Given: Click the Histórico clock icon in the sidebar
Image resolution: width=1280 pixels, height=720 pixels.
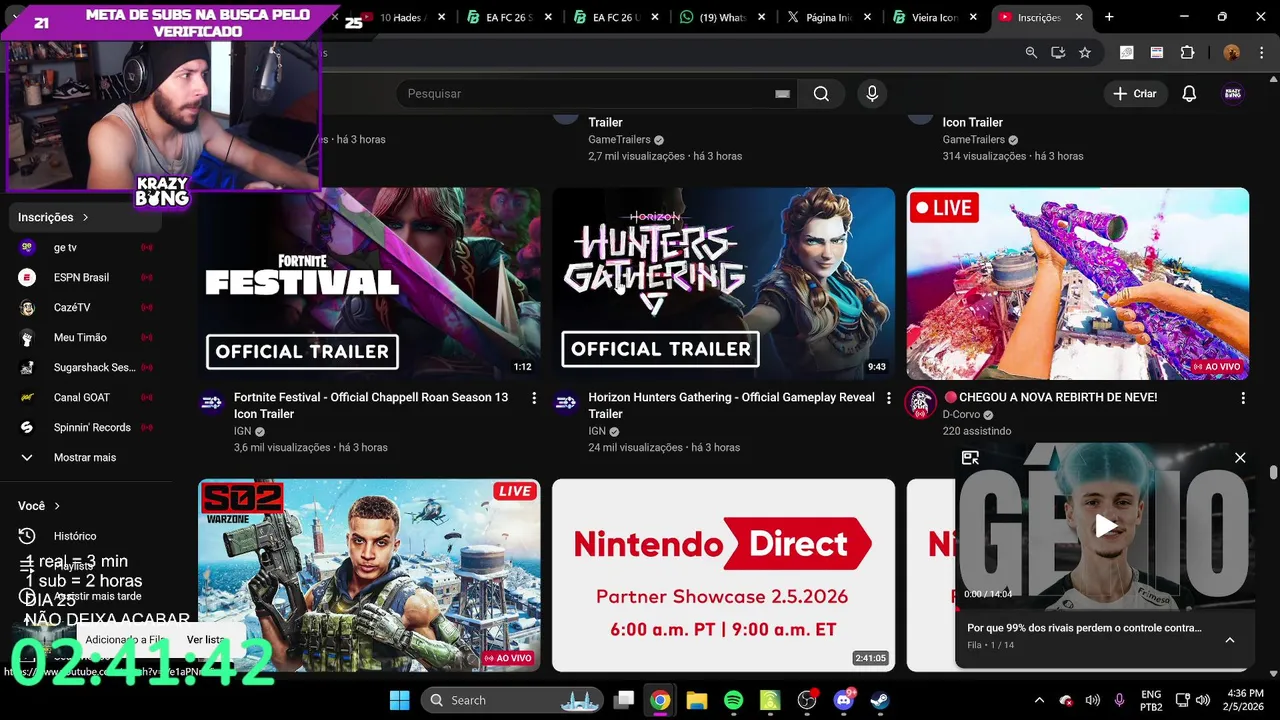Looking at the screenshot, I should (27, 536).
